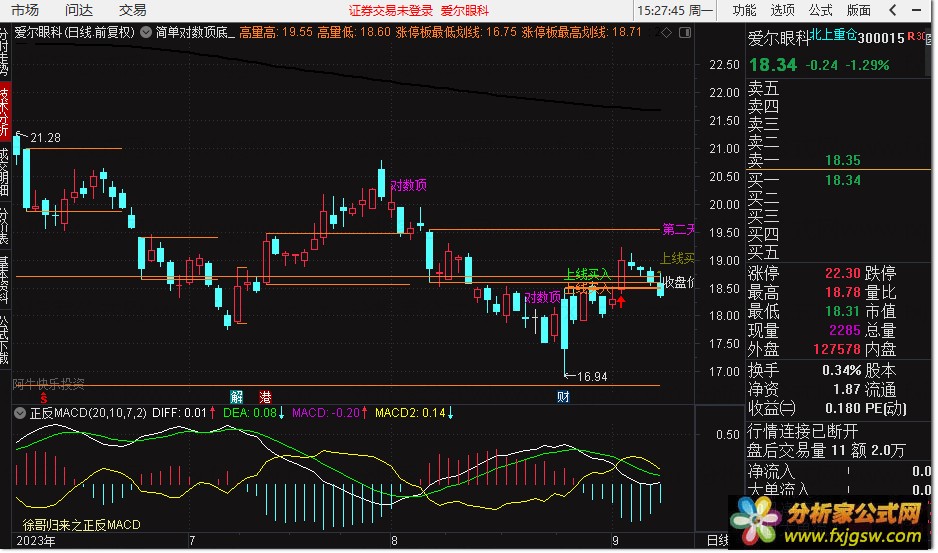Click the -1.29% change value
This screenshot has width=938, height=553.
coord(867,65)
